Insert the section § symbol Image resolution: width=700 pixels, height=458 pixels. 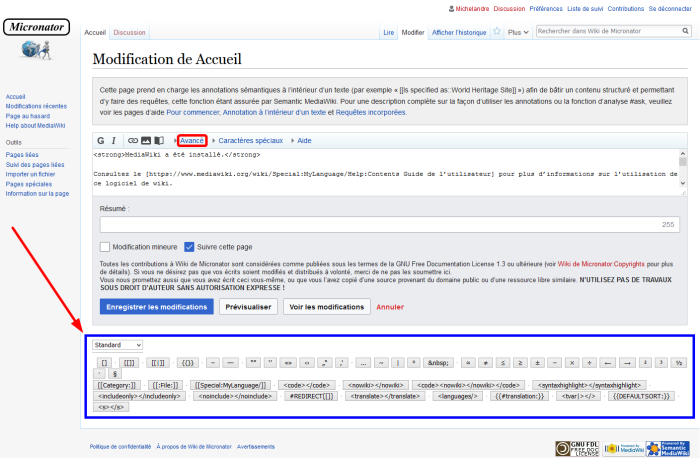tap(115, 374)
